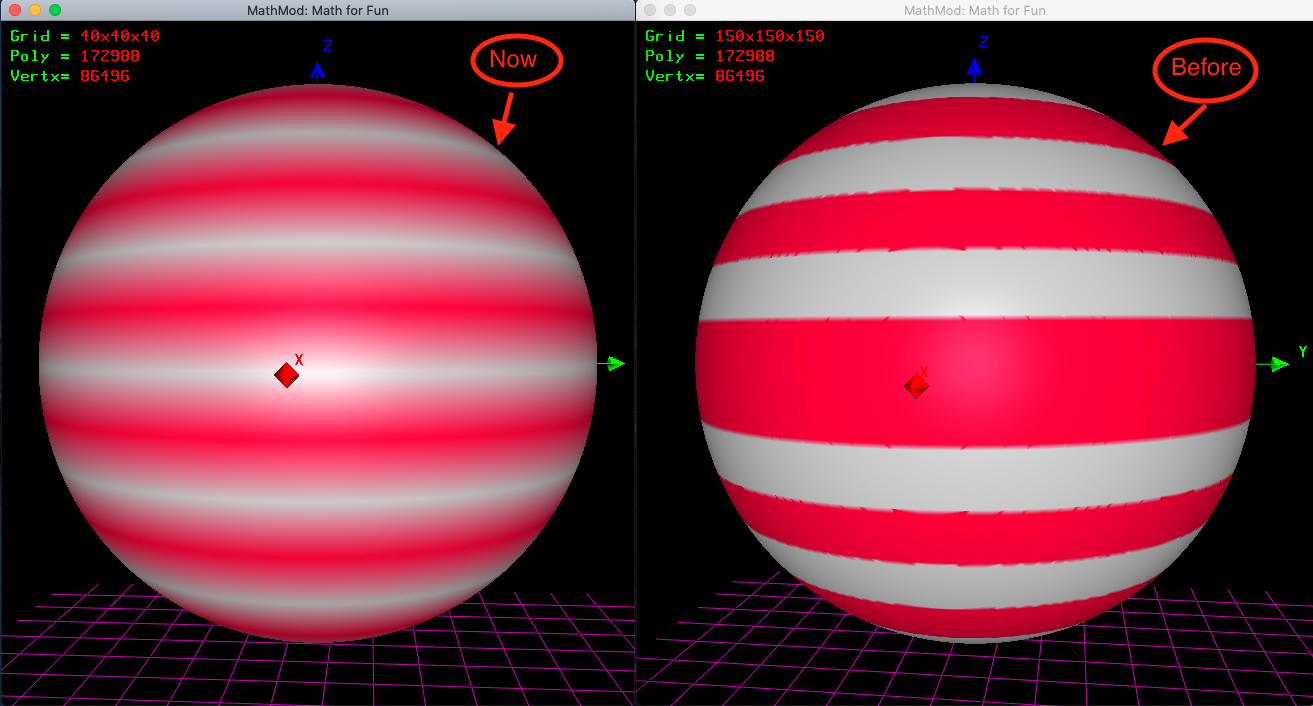Click the red 'Before' label oval
1313x706 pixels.
click(1205, 69)
